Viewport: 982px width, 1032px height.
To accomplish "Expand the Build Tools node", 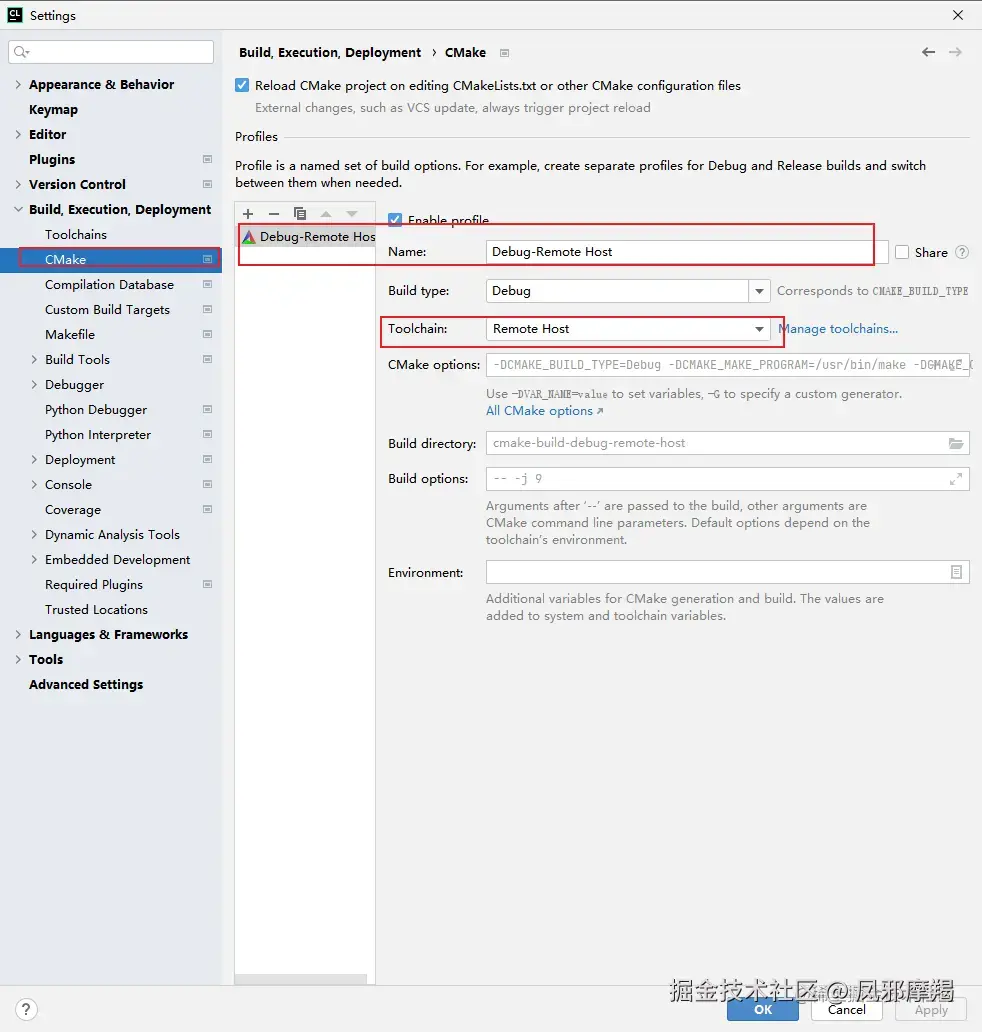I will 34,359.
